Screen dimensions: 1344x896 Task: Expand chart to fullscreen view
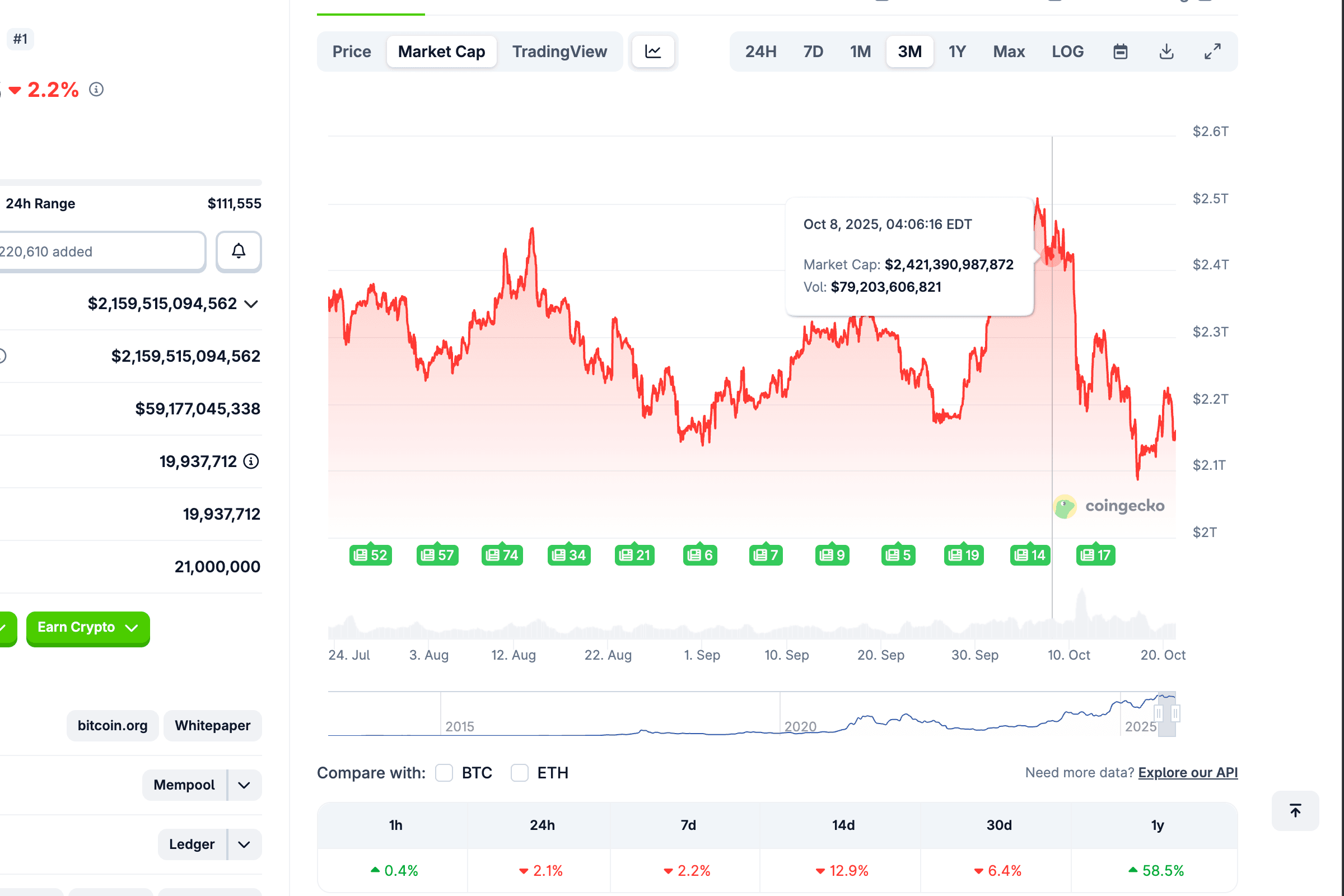pyautogui.click(x=1212, y=52)
